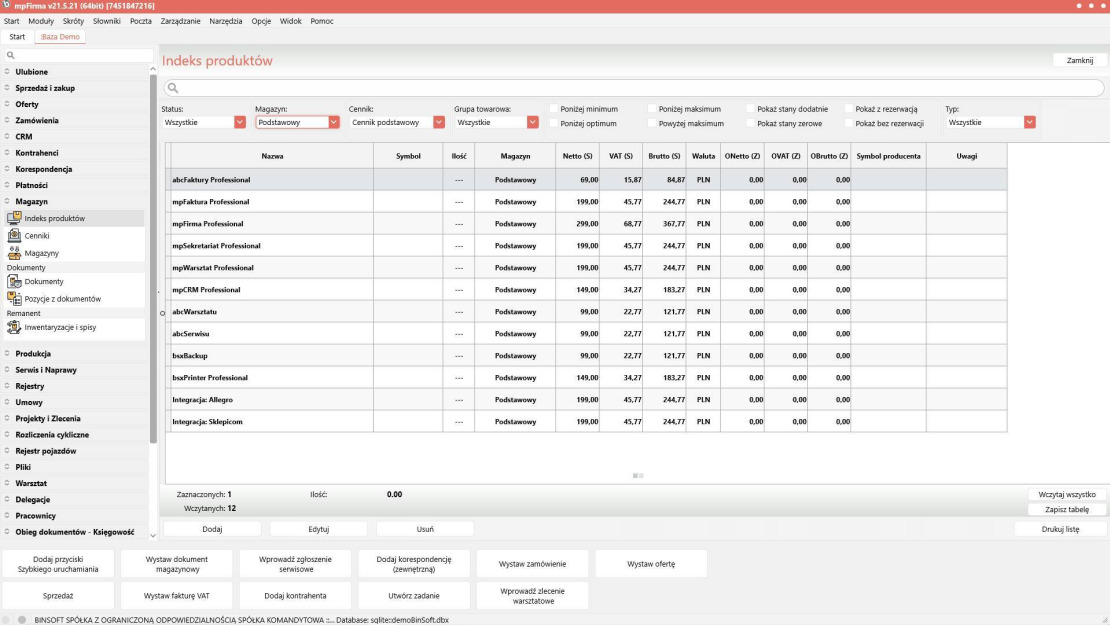1110x625 pixels.
Task: Click Dodaj kontrahenta shortcut button
Action: coord(295,596)
